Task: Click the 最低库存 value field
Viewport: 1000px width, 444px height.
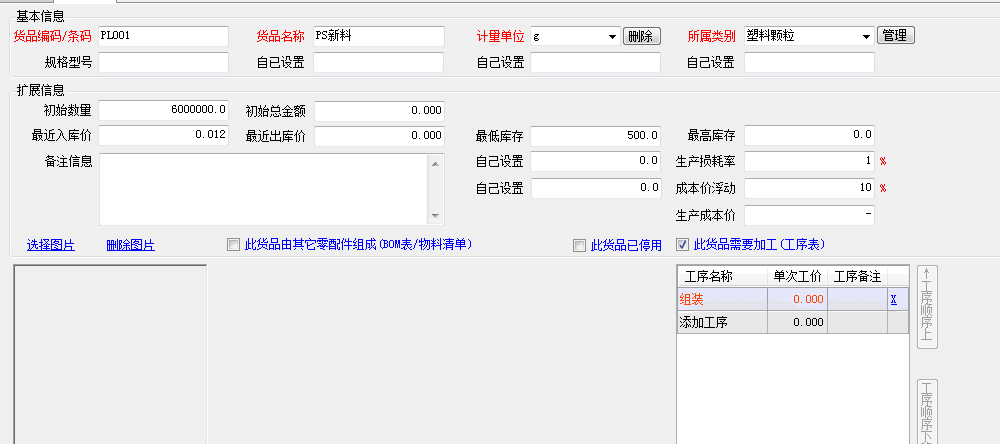Action: (595, 135)
